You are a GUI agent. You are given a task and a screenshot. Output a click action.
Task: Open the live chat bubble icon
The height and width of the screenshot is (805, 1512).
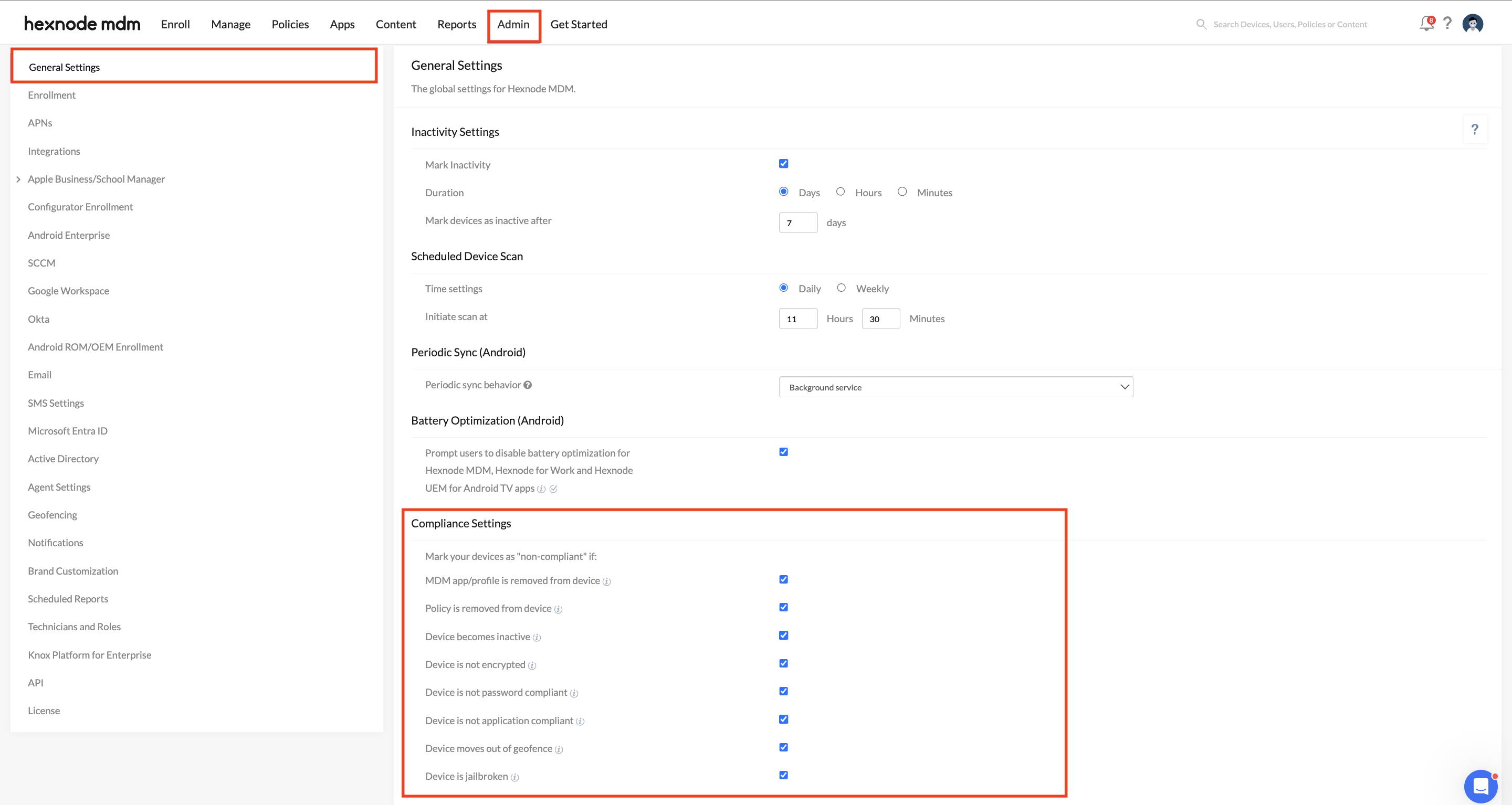tap(1480, 786)
